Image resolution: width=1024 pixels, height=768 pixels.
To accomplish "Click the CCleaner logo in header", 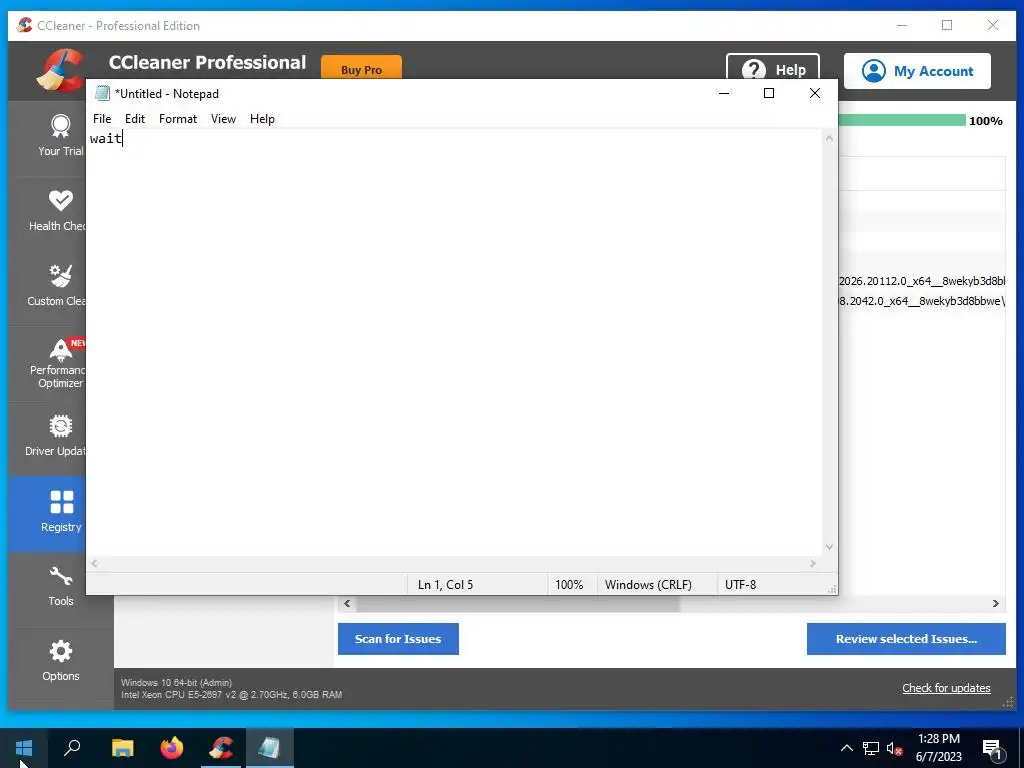I will (60, 70).
